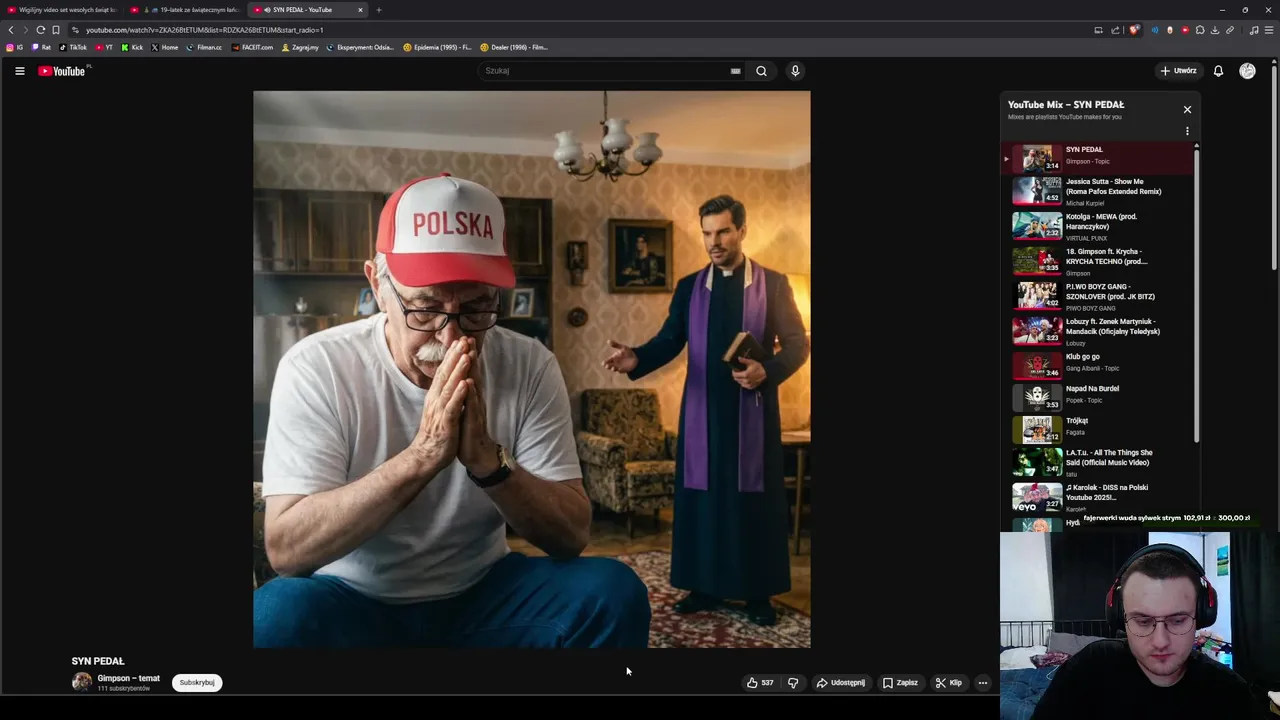Subscribe with the Subskrybuj button
Image resolution: width=1280 pixels, height=720 pixels.
point(197,683)
